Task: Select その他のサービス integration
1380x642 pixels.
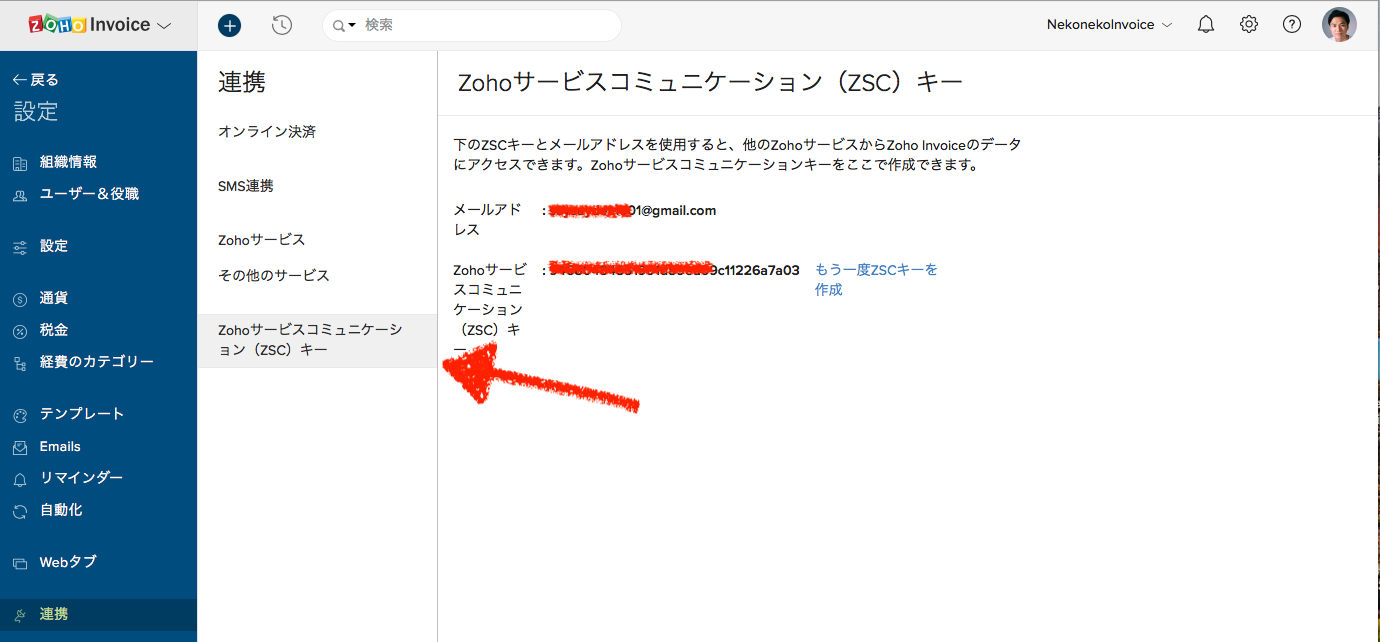Action: click(274, 275)
